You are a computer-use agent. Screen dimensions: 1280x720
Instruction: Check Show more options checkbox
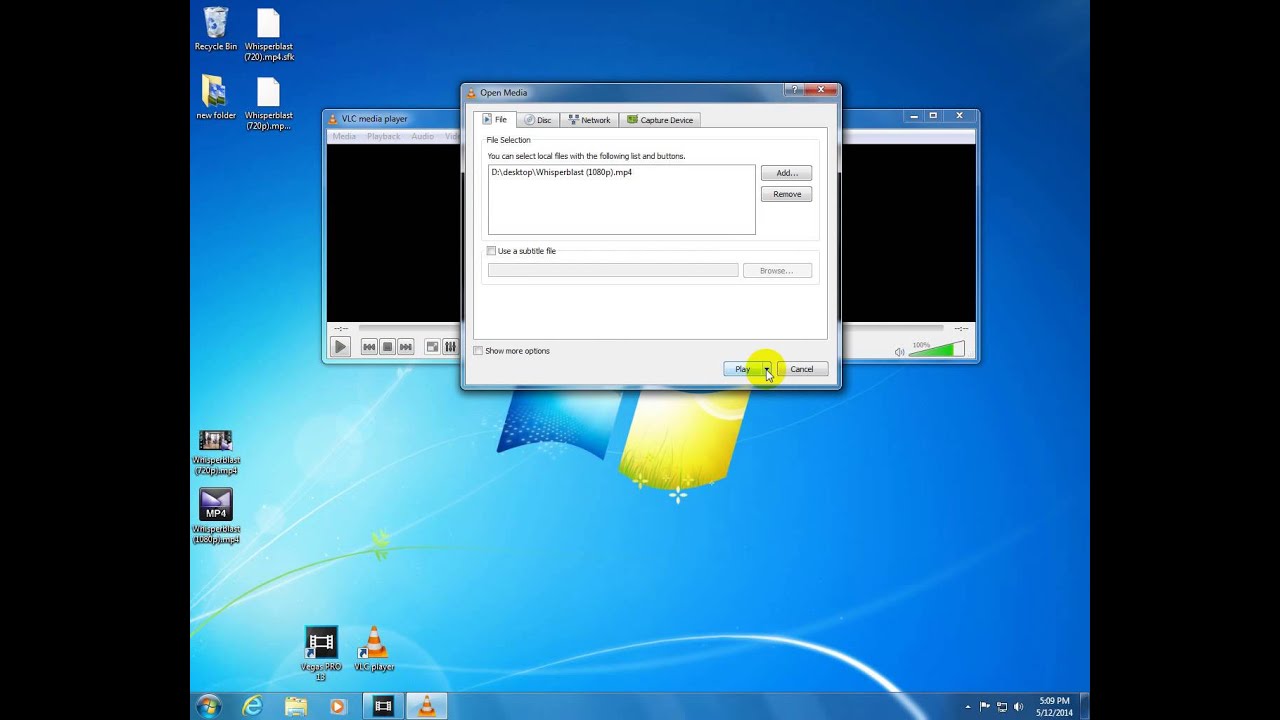pyautogui.click(x=478, y=351)
